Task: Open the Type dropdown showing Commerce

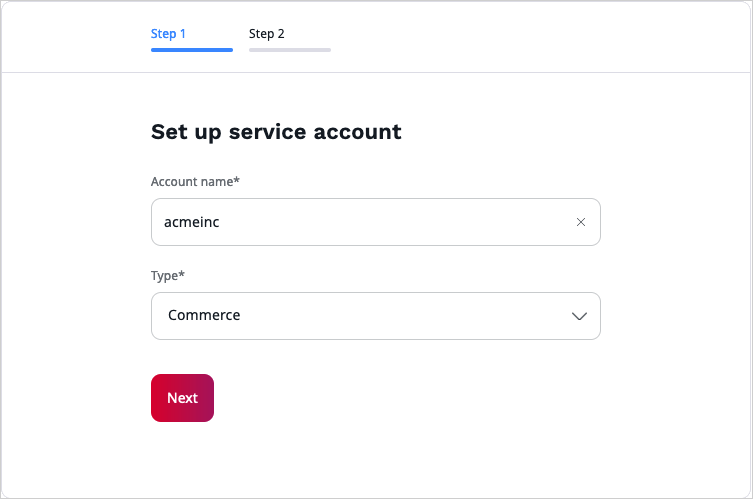Action: click(x=375, y=316)
